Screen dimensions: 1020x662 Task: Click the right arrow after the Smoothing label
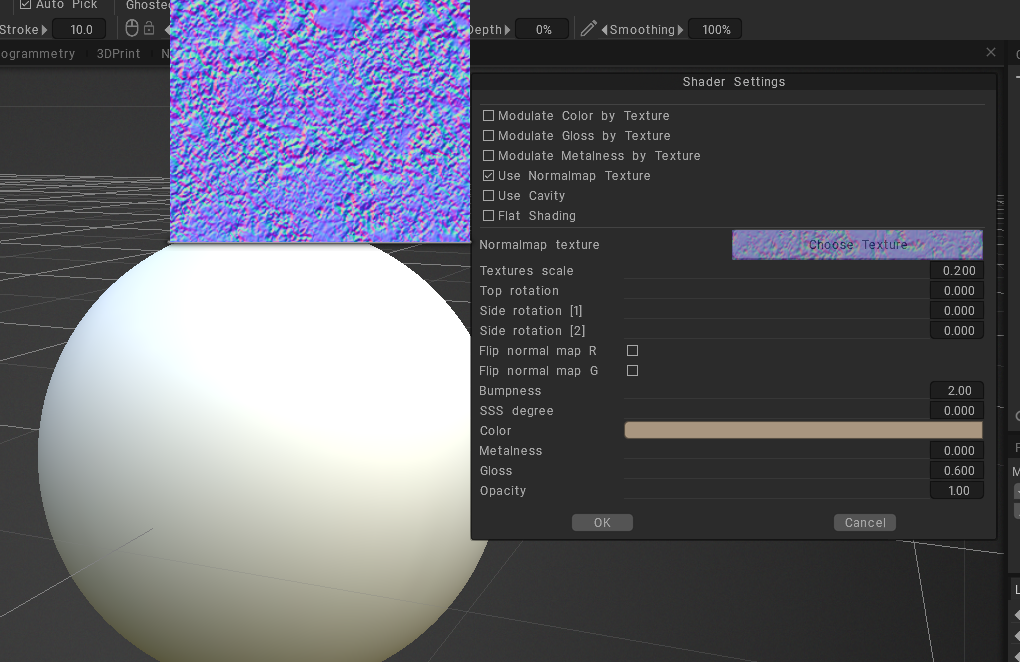pyautogui.click(x=682, y=30)
